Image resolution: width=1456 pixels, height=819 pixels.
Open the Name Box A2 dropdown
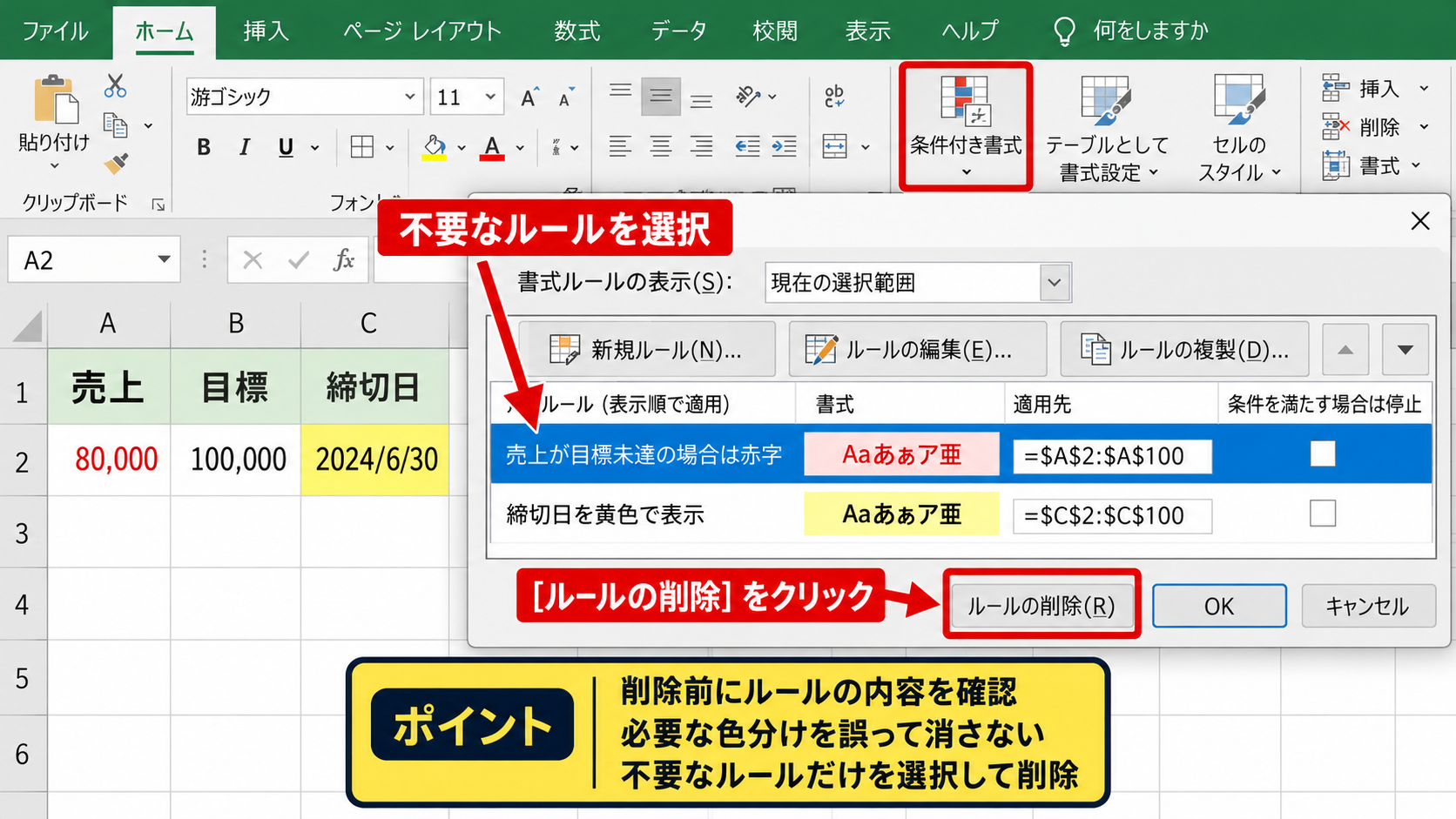pyautogui.click(x=164, y=259)
